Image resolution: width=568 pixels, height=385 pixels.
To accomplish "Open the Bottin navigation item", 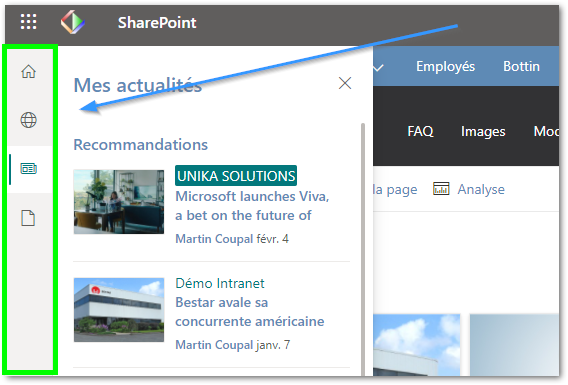I will click(521, 66).
